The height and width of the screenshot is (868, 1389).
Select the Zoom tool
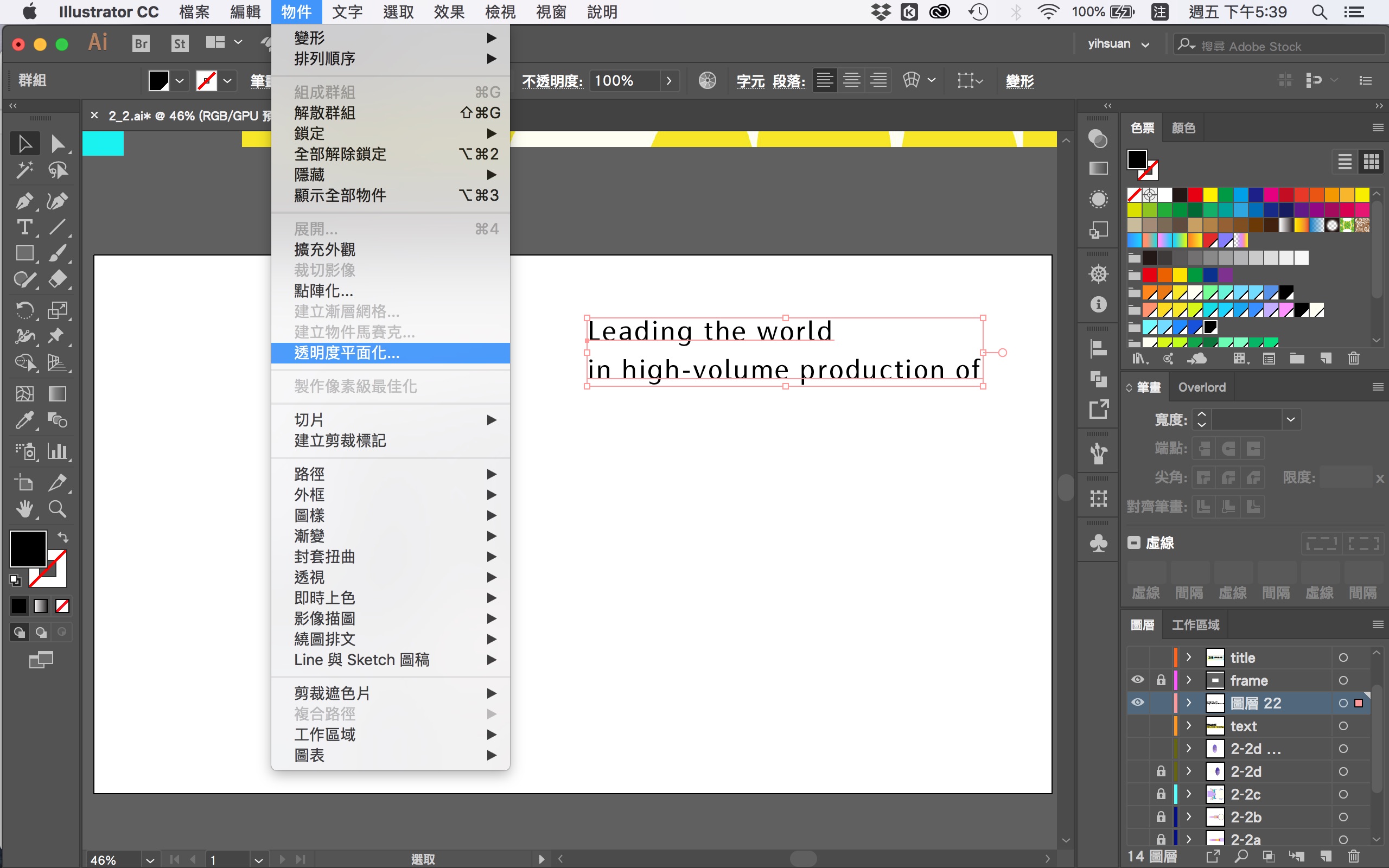coord(57,509)
